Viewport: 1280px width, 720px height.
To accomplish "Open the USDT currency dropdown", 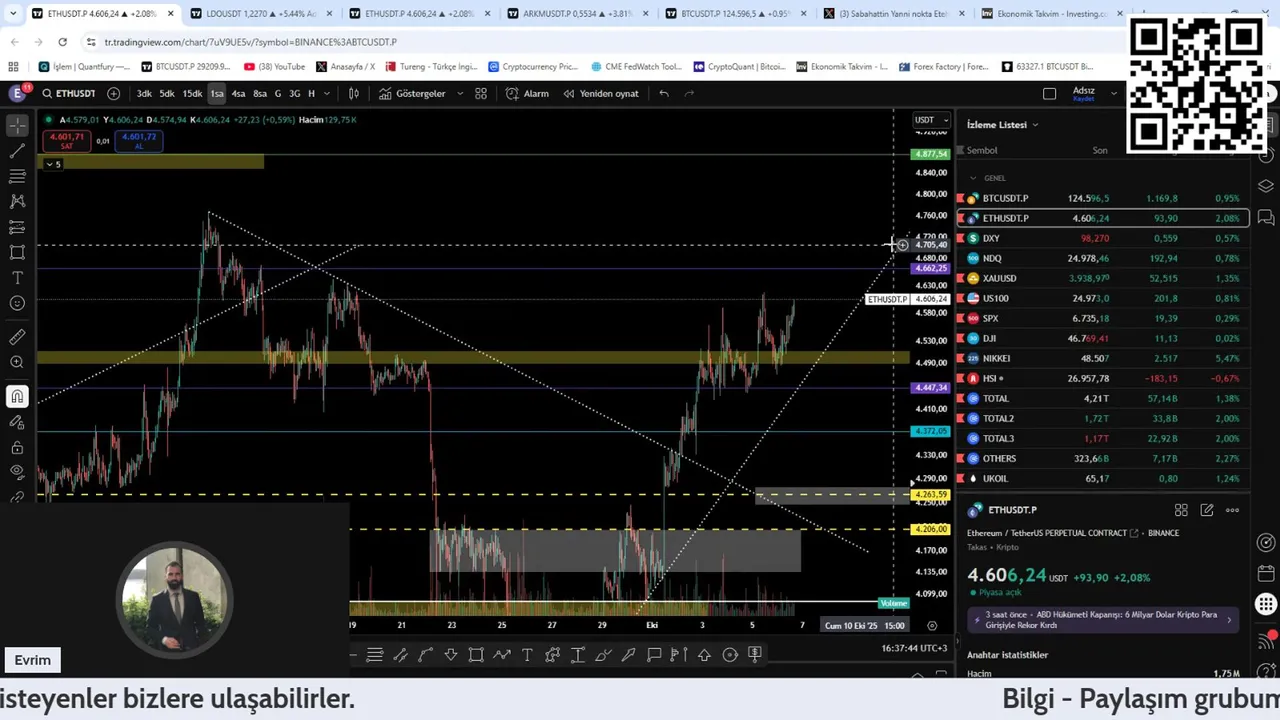I will (931, 120).
